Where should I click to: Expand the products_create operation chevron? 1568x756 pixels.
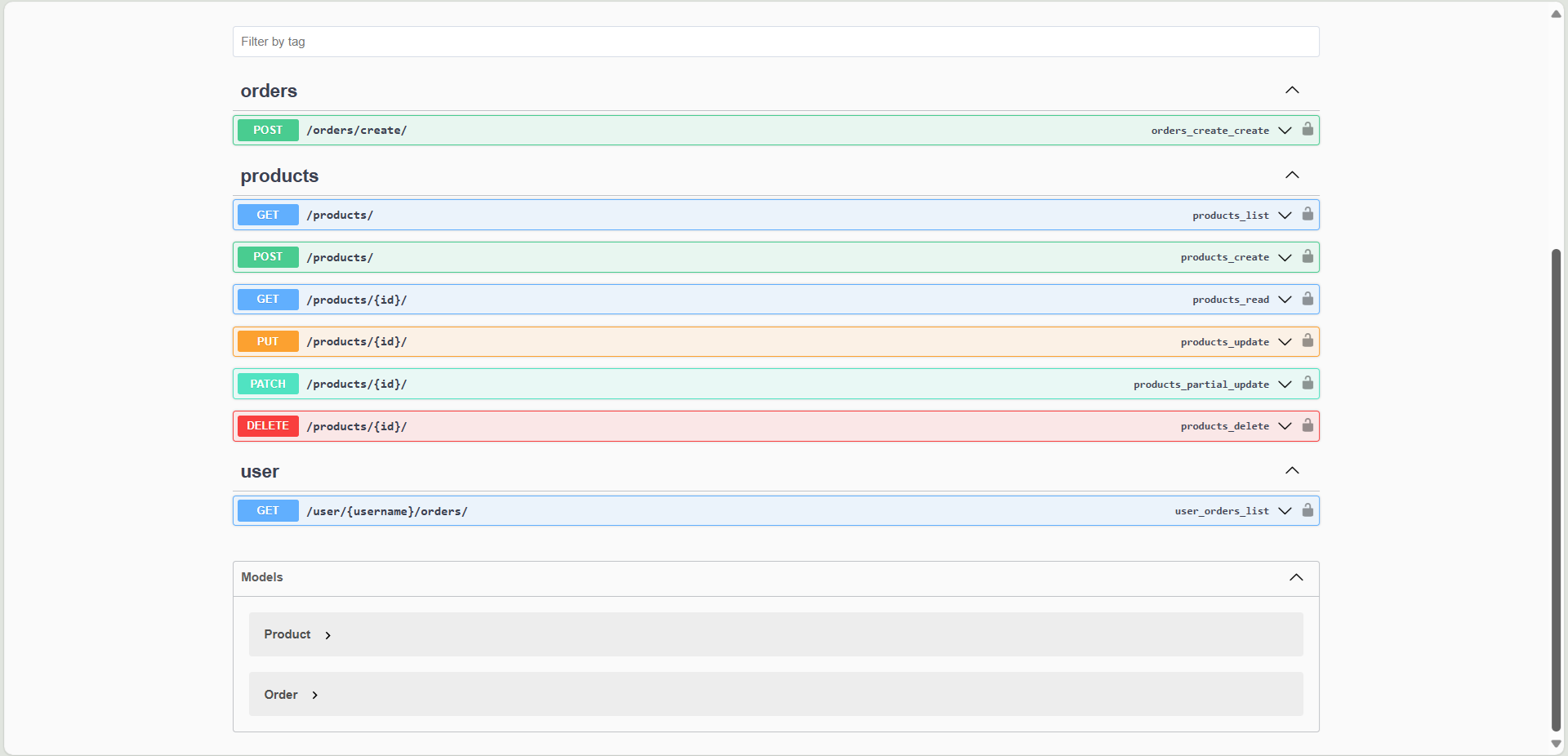(1285, 257)
